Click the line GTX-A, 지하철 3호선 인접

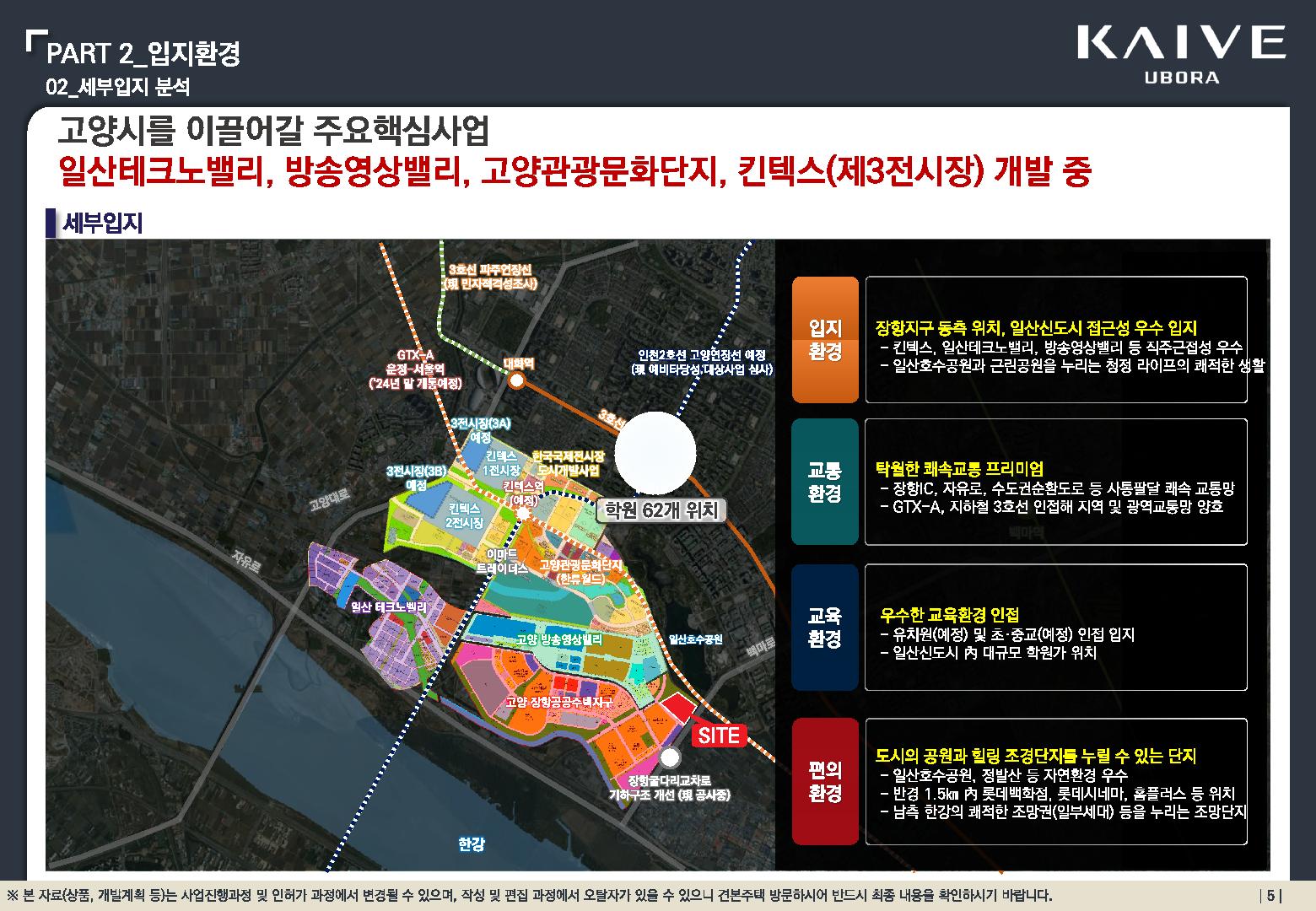click(1051, 507)
